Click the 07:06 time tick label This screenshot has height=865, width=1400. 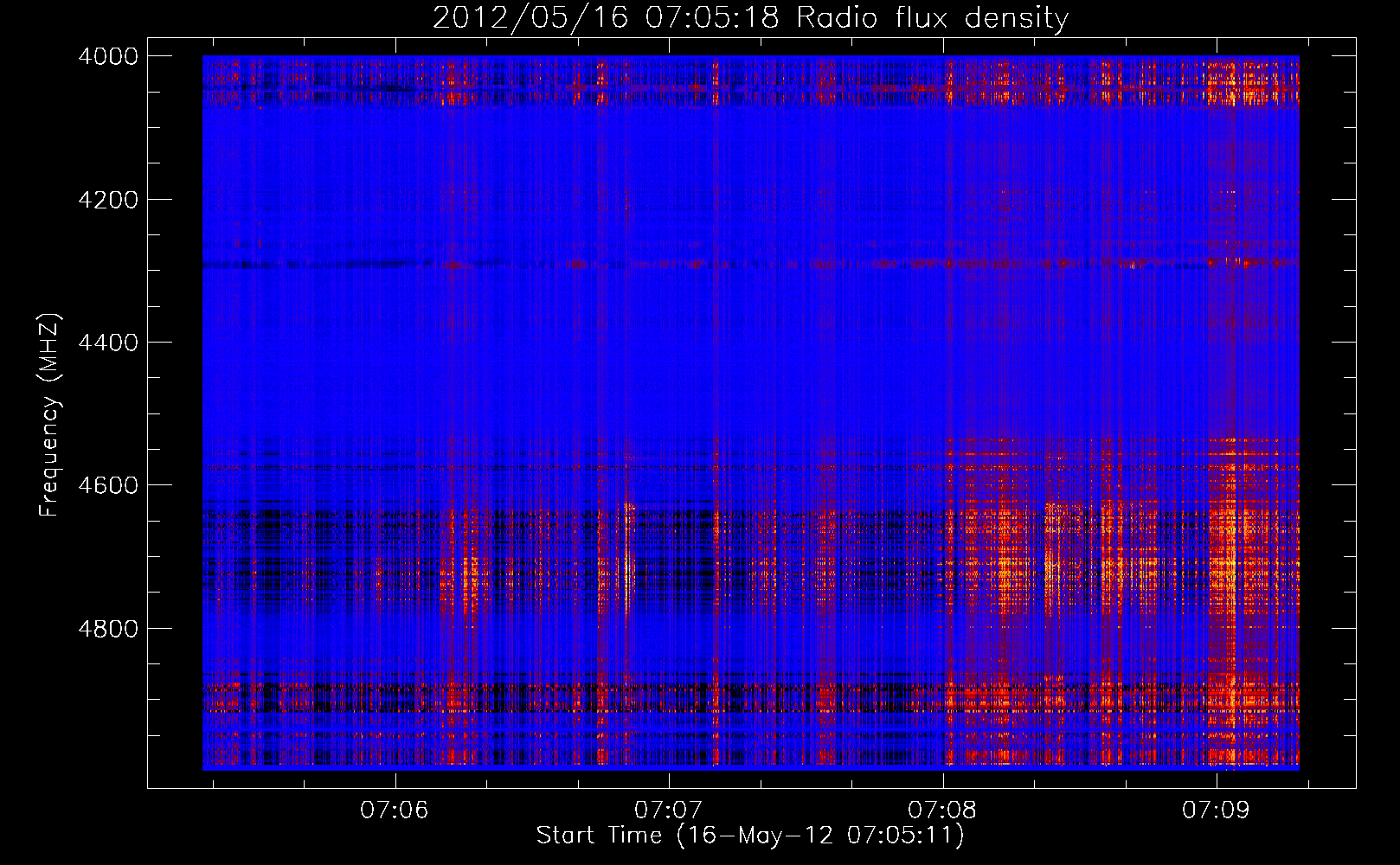(395, 811)
